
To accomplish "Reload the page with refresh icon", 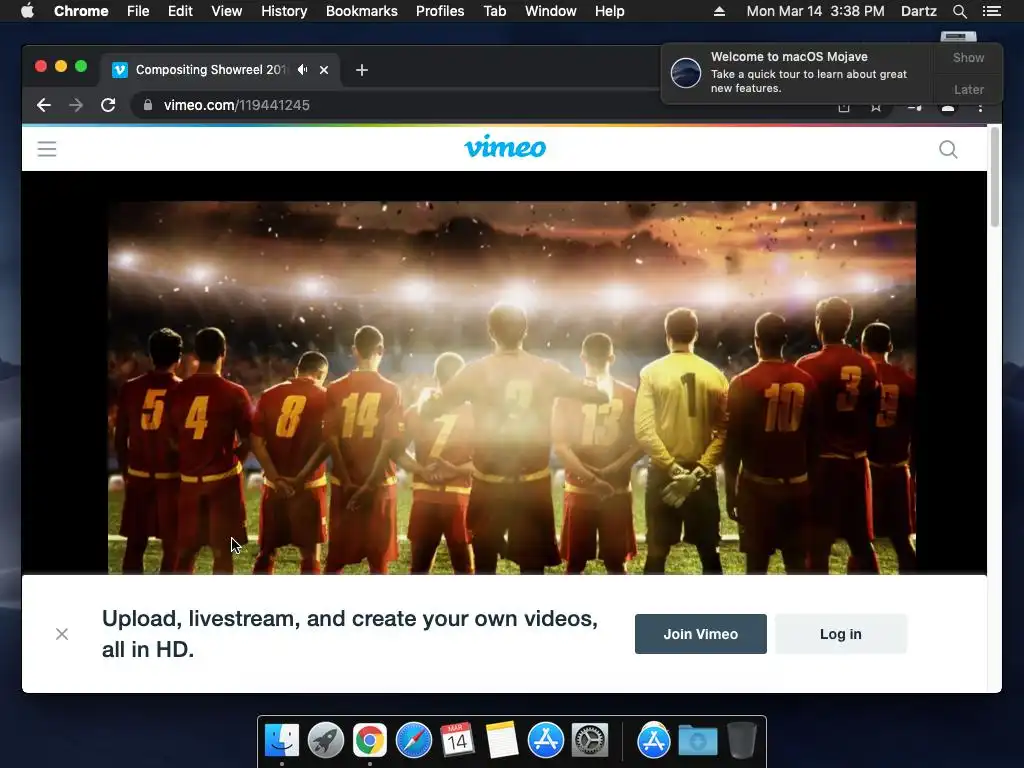I will pyautogui.click(x=108, y=105).
